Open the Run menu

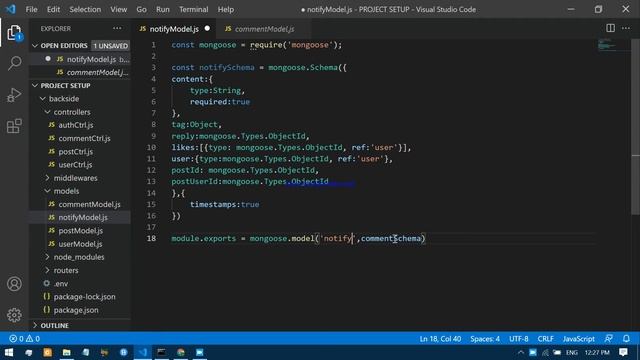coord(162,9)
